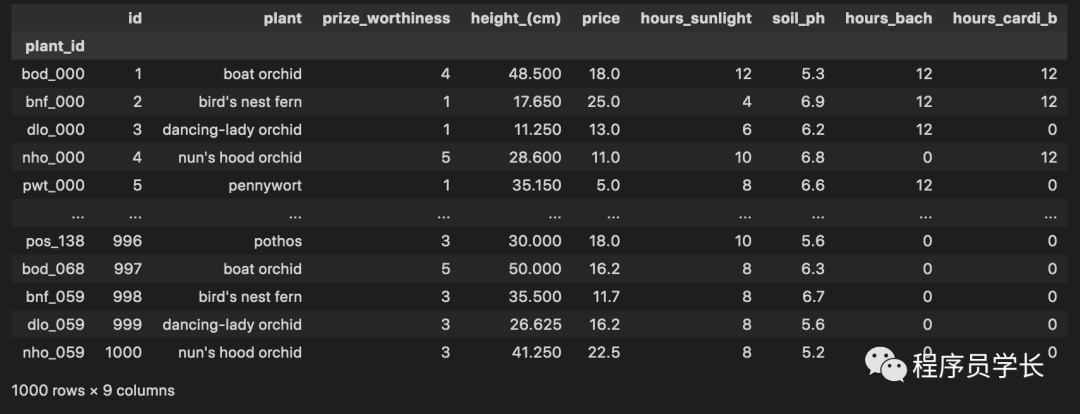Click row index nho_000

[53, 158]
